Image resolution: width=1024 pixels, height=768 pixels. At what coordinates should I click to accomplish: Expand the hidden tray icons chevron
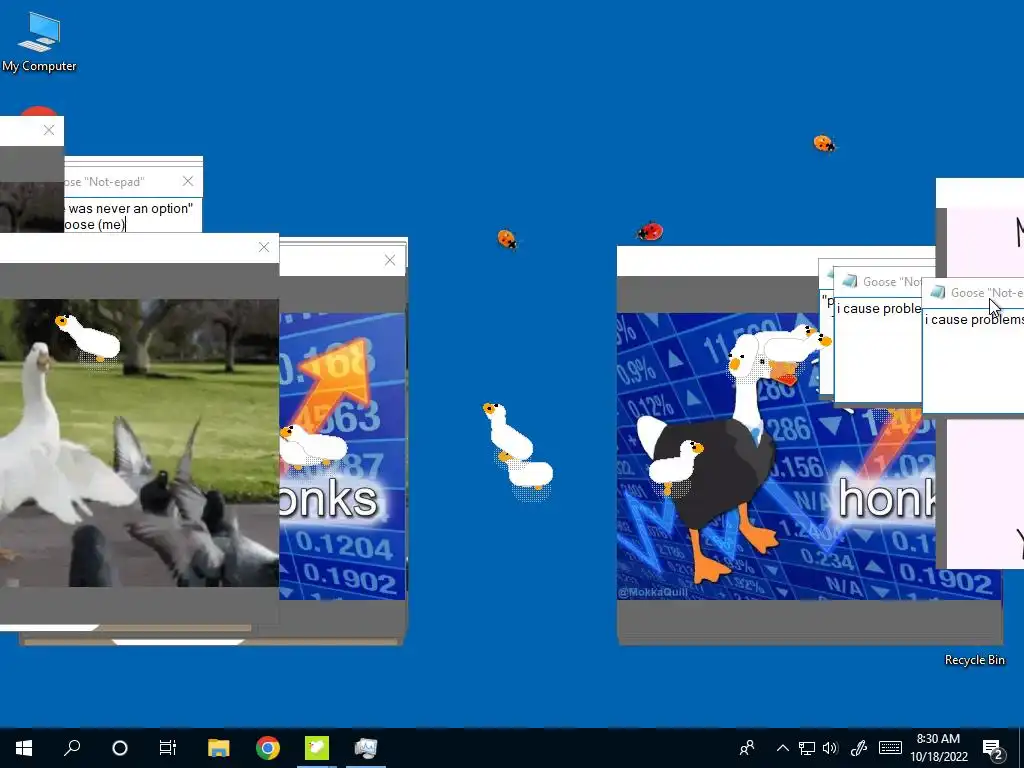point(782,748)
